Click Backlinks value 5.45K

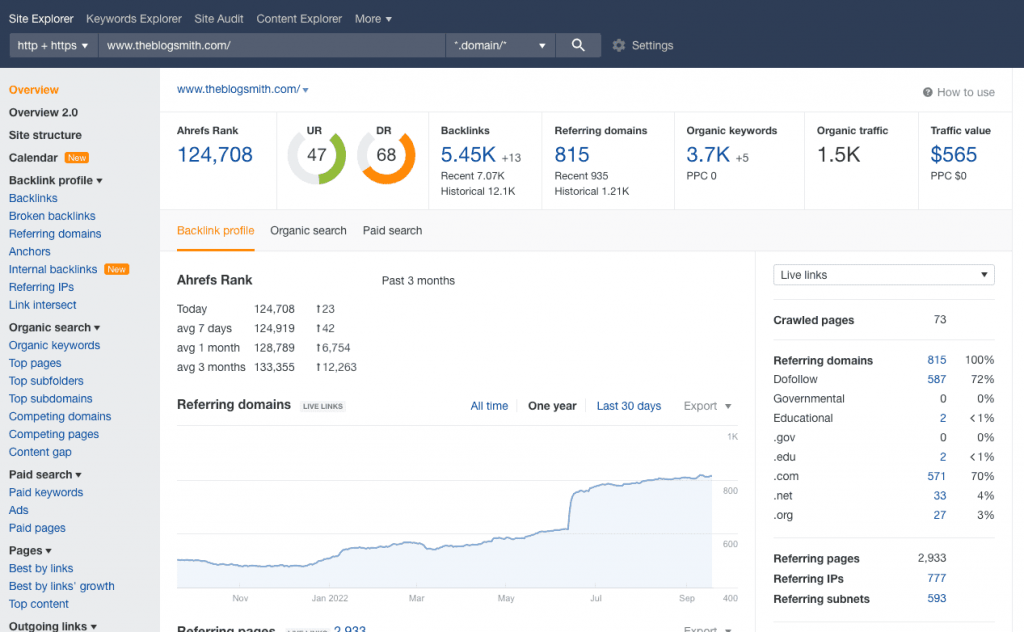click(468, 155)
